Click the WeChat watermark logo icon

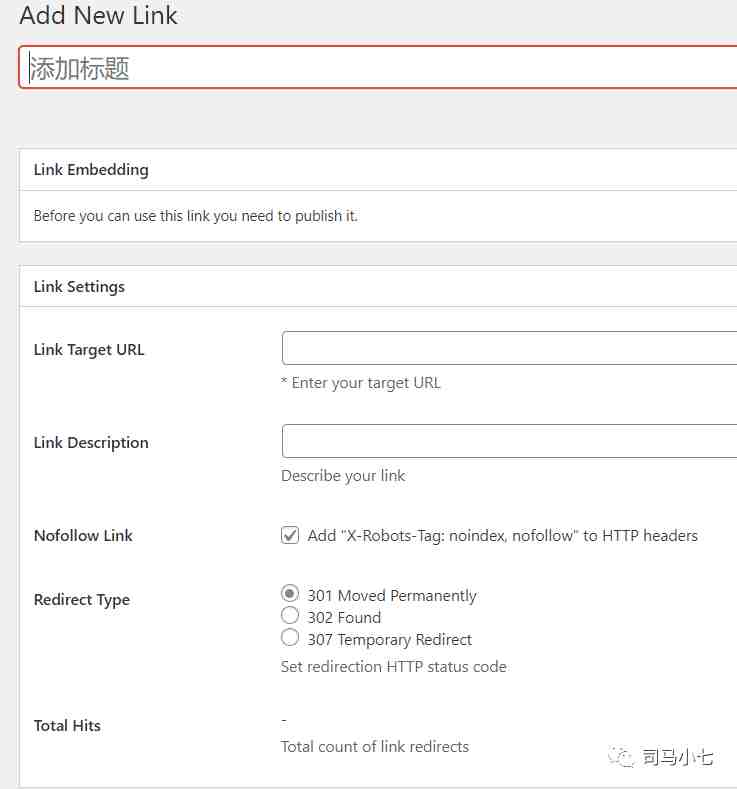621,757
